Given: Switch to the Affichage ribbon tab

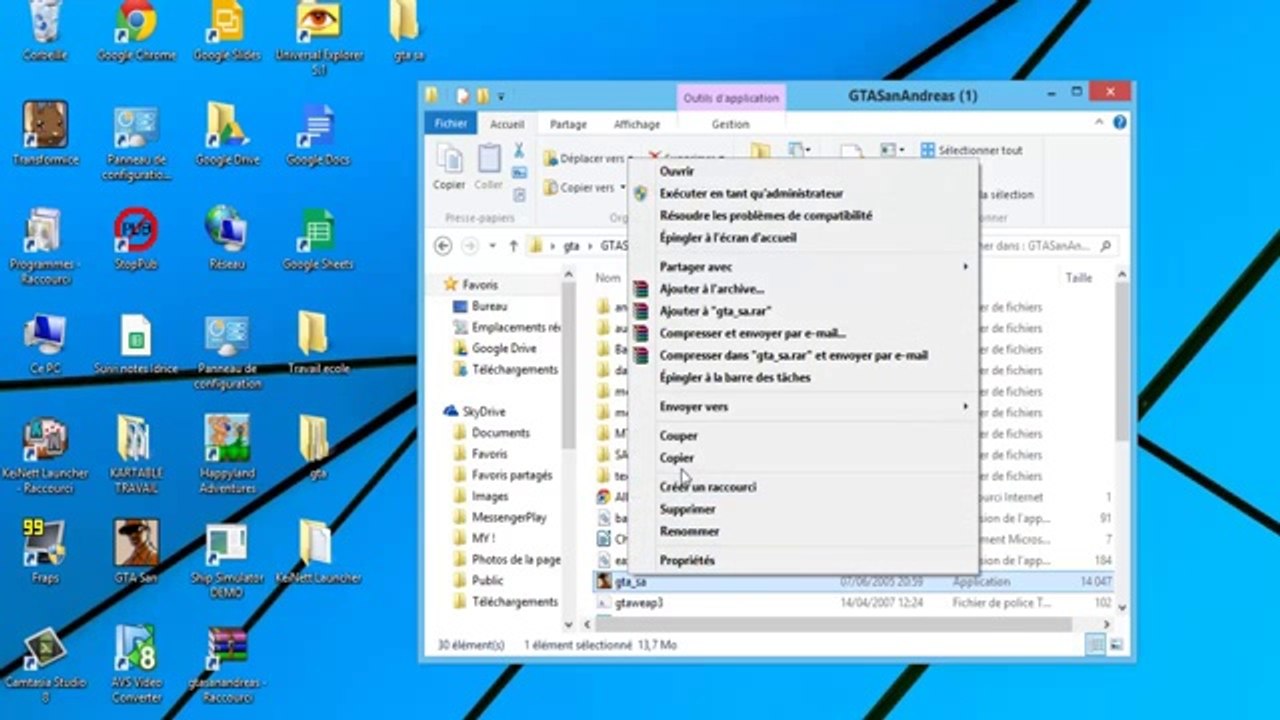Looking at the screenshot, I should click(637, 124).
